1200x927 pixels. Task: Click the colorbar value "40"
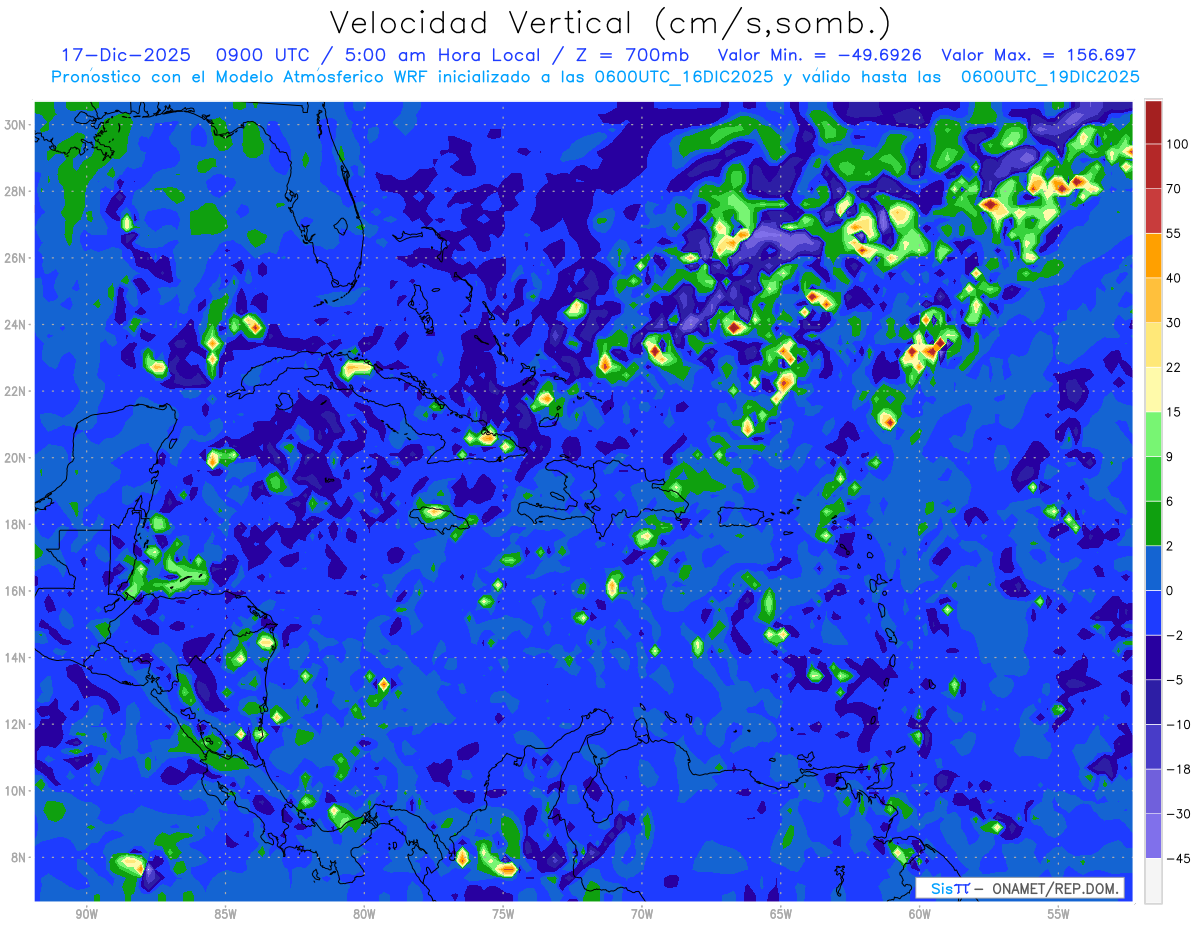(1174, 278)
